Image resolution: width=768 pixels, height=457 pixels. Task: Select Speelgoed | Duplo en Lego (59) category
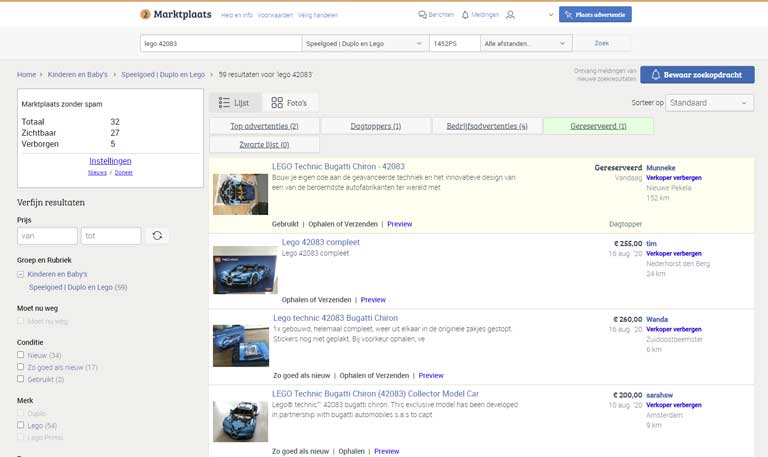coord(78,287)
